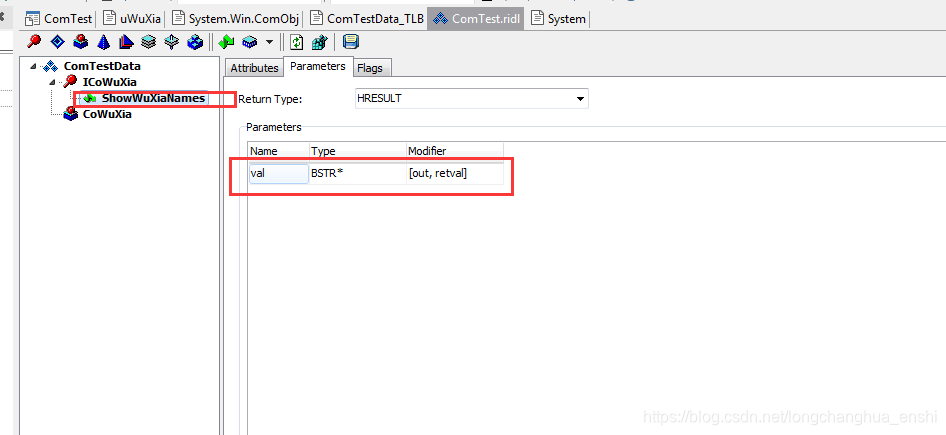Select the ComTest.ridl editor tab
Image resolution: width=946 pixels, height=435 pixels.
click(x=477, y=19)
